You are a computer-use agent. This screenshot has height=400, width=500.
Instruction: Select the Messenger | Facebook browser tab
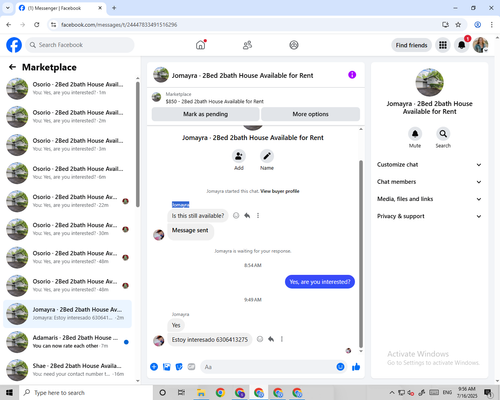pyautogui.click(x=61, y=8)
